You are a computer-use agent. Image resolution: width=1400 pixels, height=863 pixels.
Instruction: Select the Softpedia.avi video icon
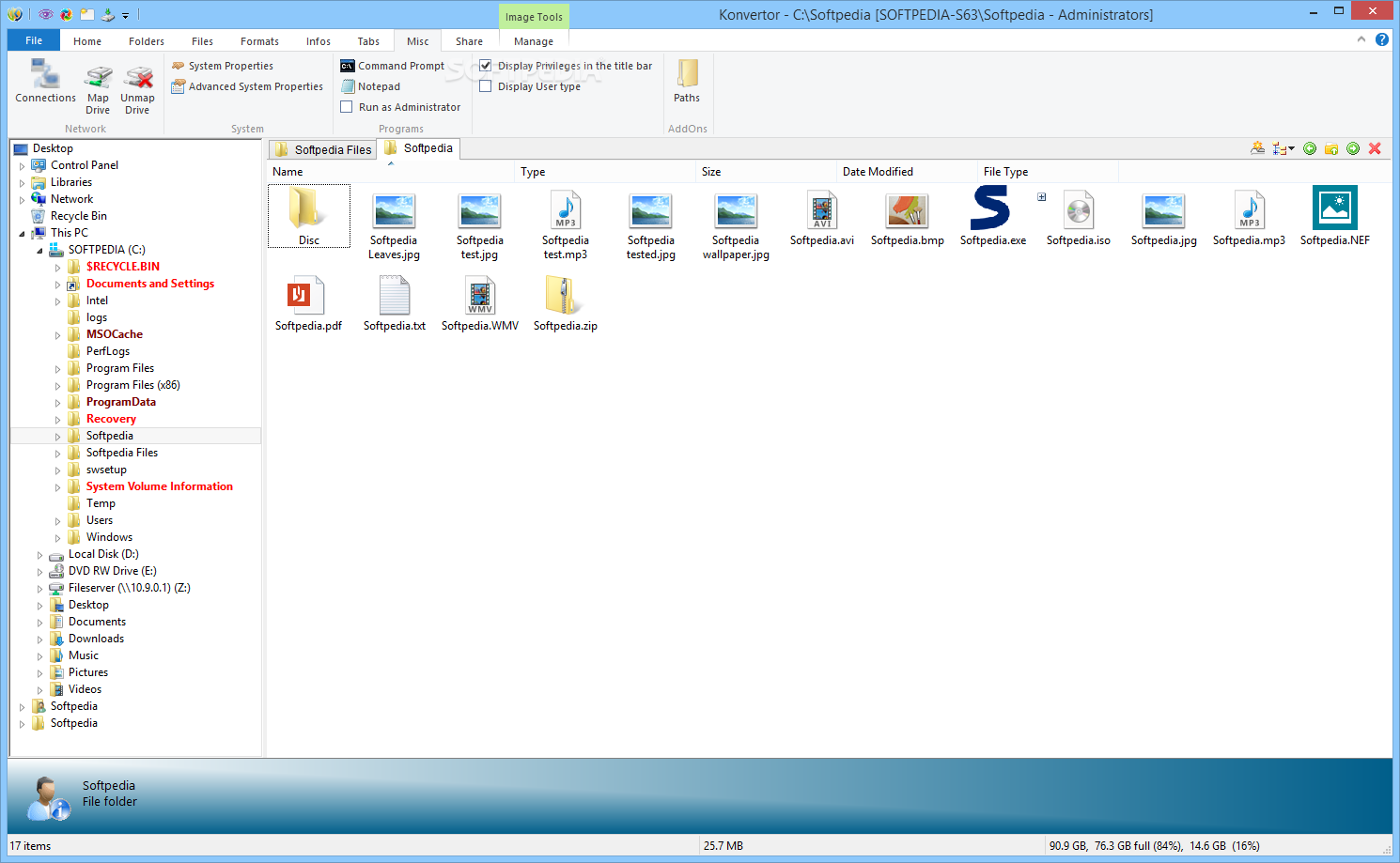tap(822, 210)
